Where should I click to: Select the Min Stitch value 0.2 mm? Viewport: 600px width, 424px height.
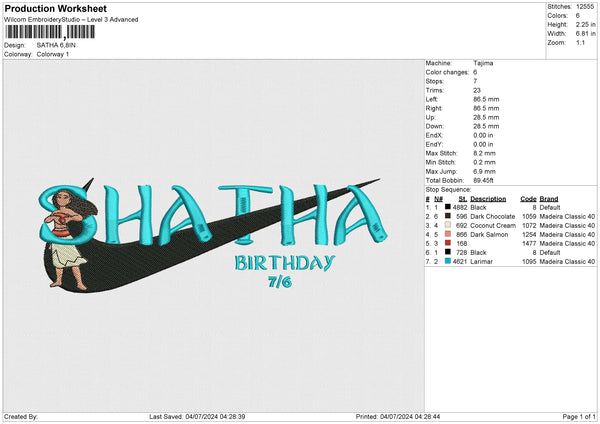pyautogui.click(x=484, y=162)
